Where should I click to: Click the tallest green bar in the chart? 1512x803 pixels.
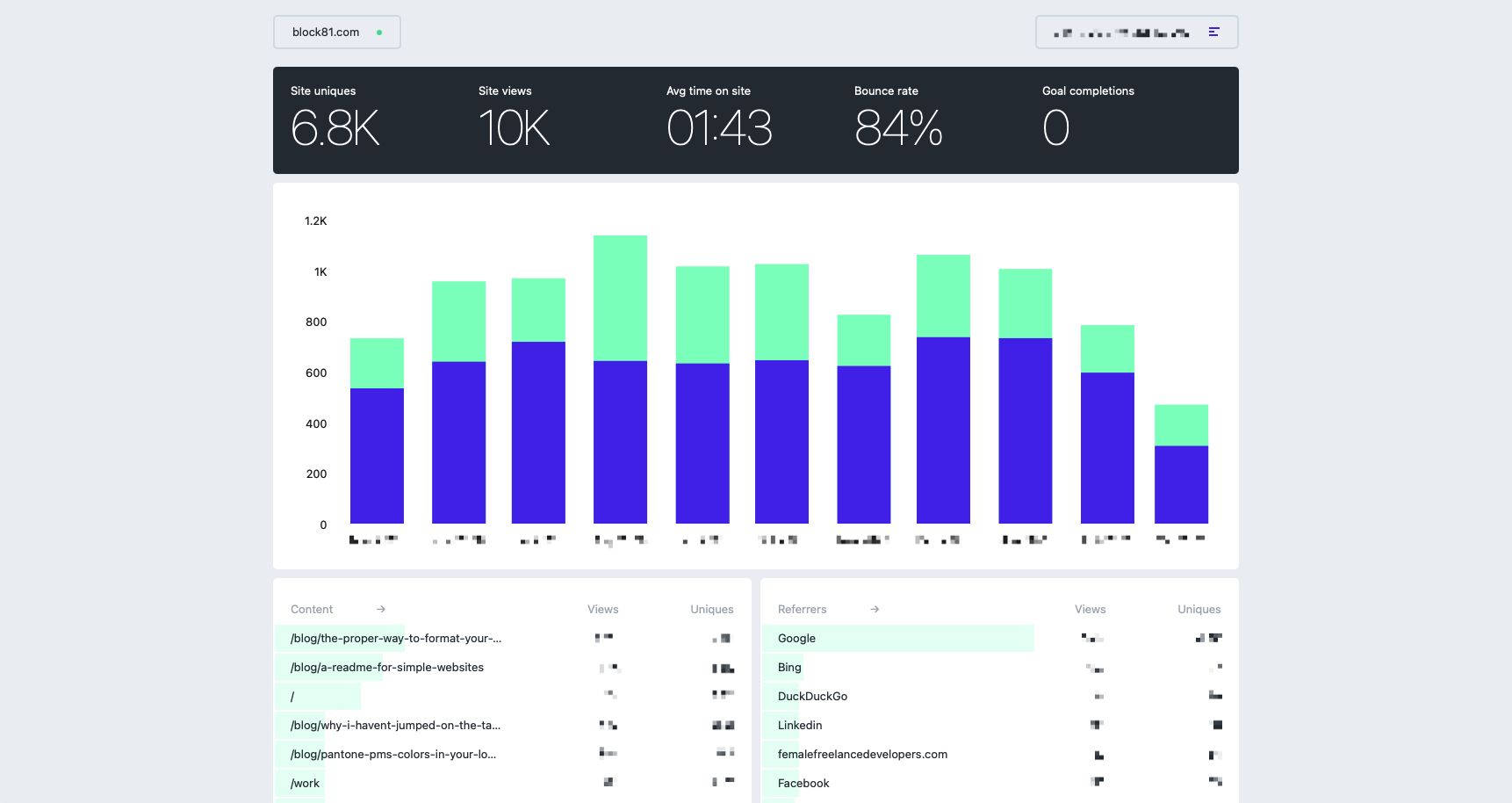coord(620,298)
